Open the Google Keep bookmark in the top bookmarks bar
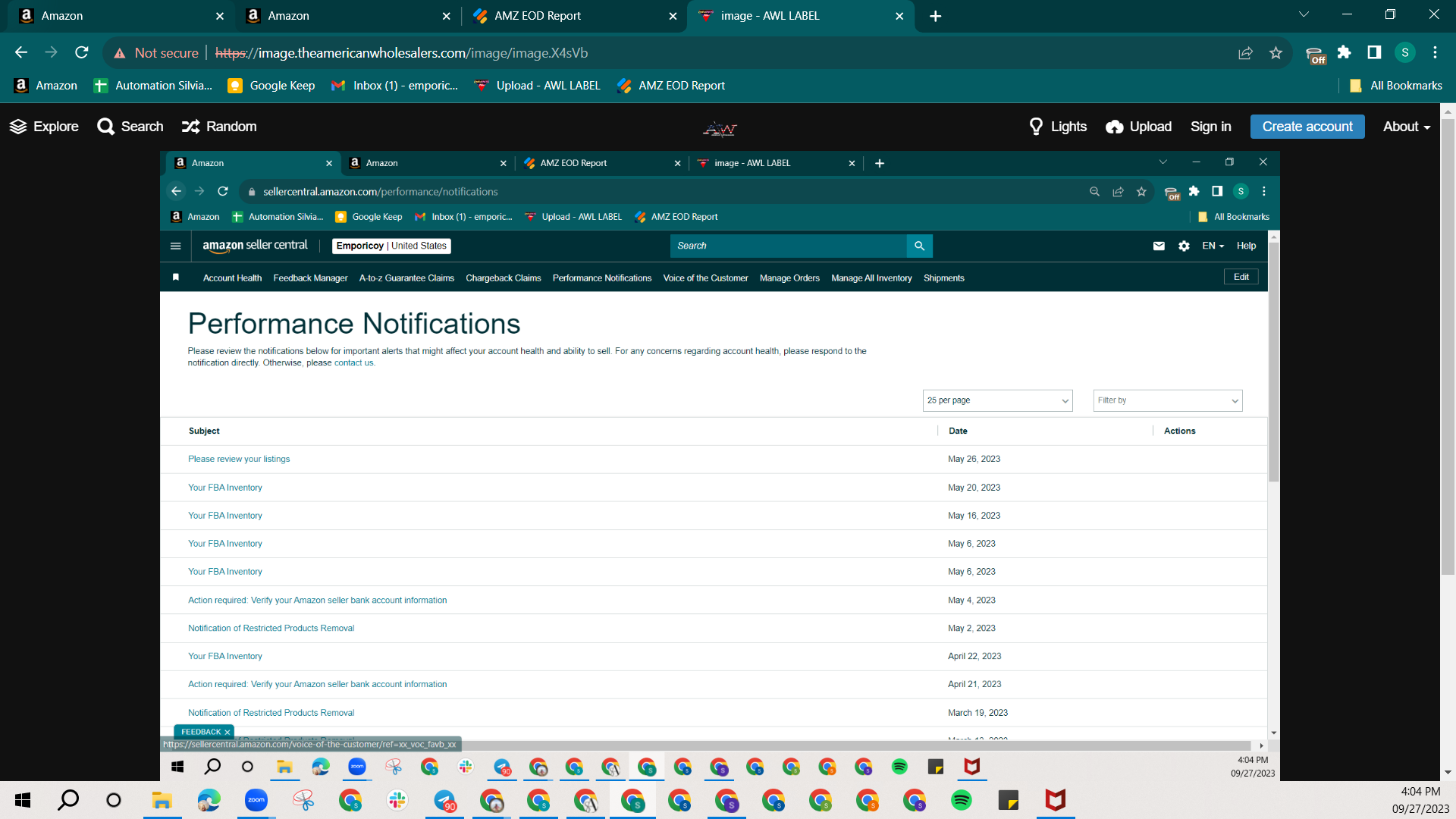Screen dimensions: 1456x819 pyautogui.click(x=271, y=86)
